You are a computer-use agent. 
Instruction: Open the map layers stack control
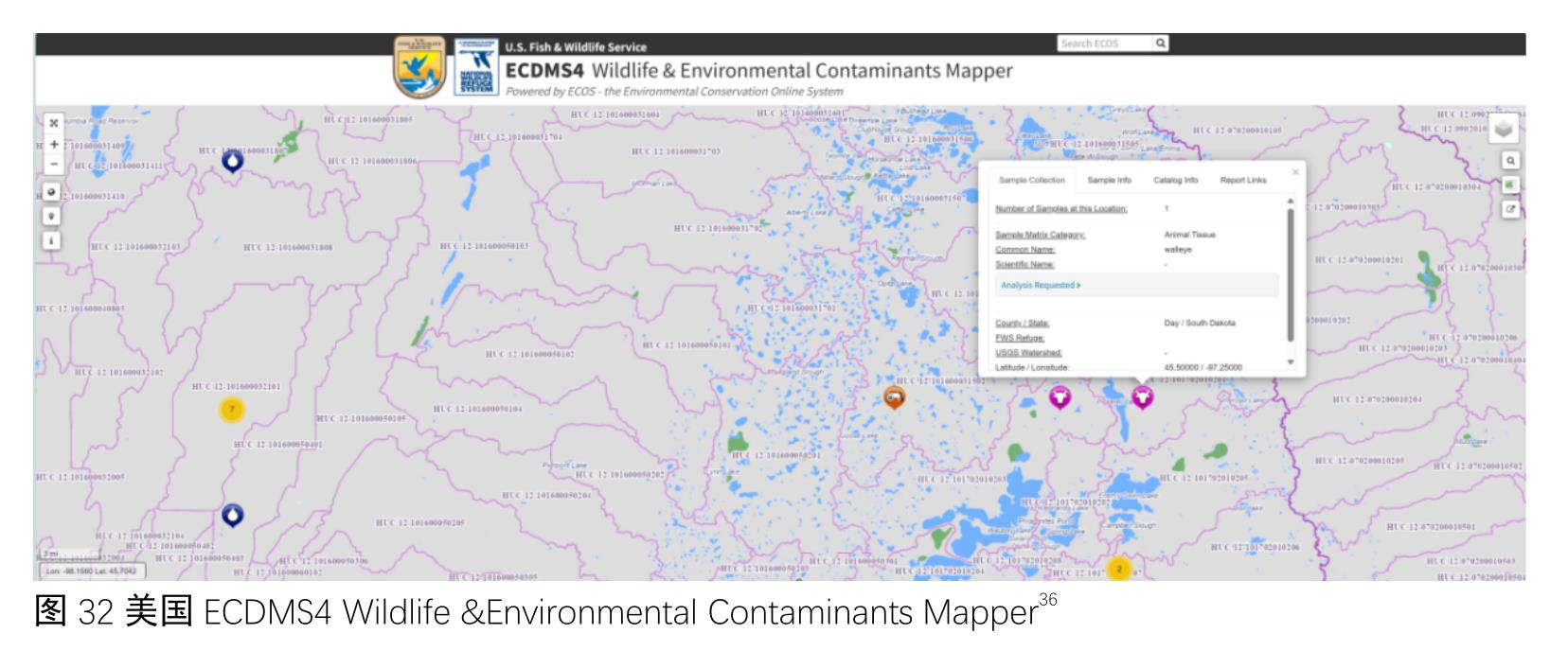pos(1504,130)
